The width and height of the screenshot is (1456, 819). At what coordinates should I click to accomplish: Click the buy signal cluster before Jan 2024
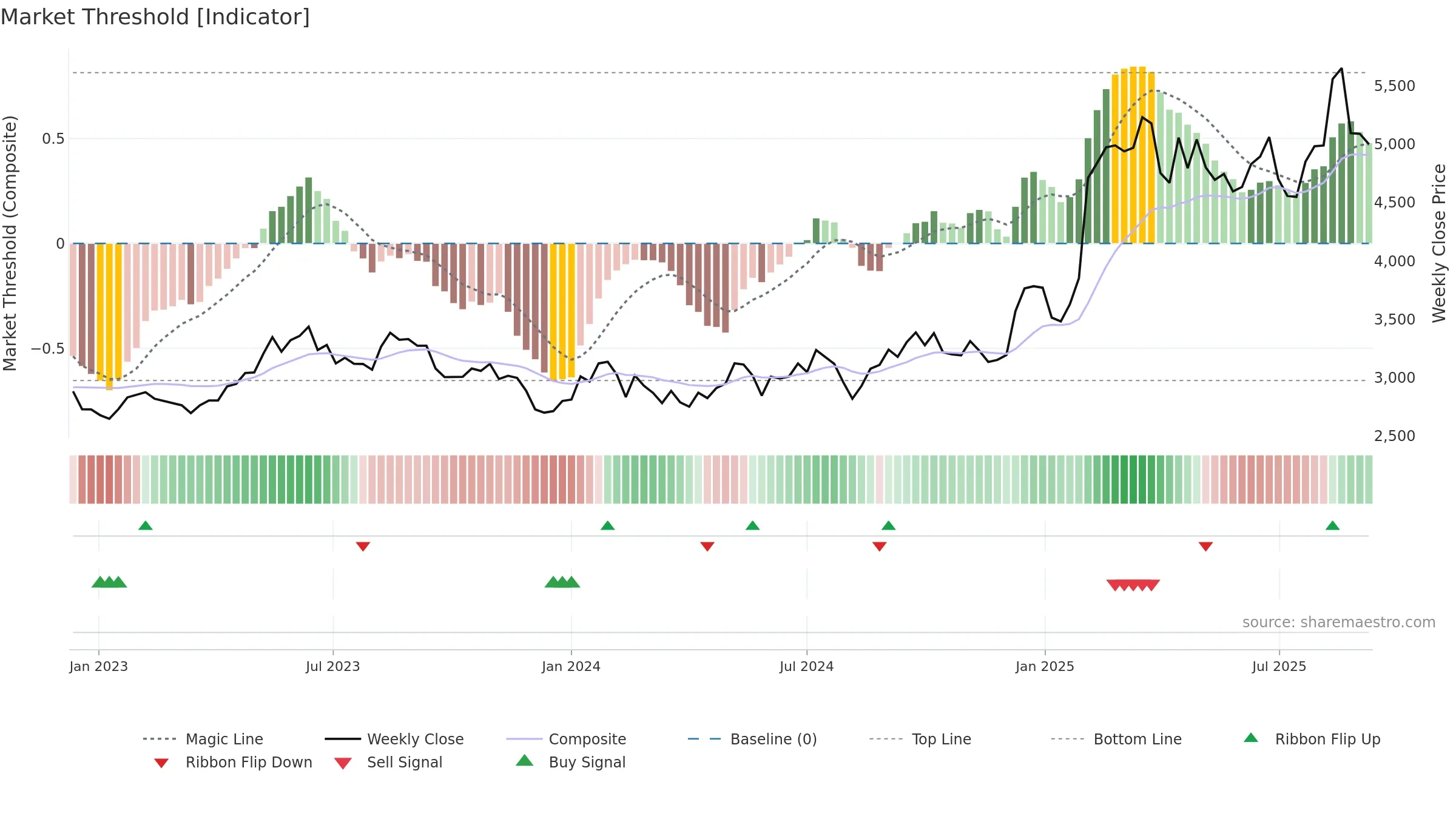[562, 582]
